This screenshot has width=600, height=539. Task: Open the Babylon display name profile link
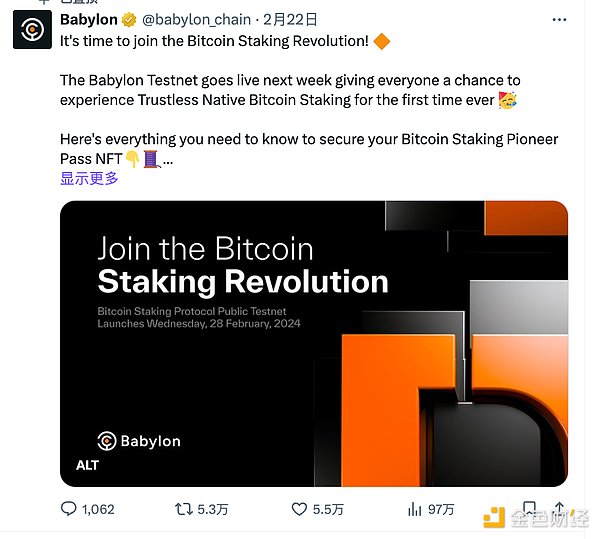88,20
